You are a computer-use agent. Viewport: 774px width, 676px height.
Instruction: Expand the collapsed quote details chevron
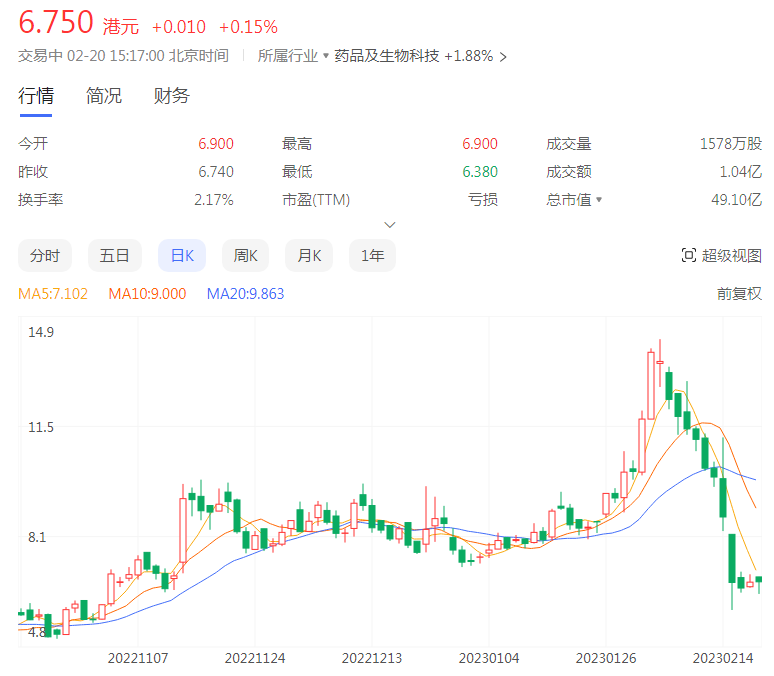[390, 225]
